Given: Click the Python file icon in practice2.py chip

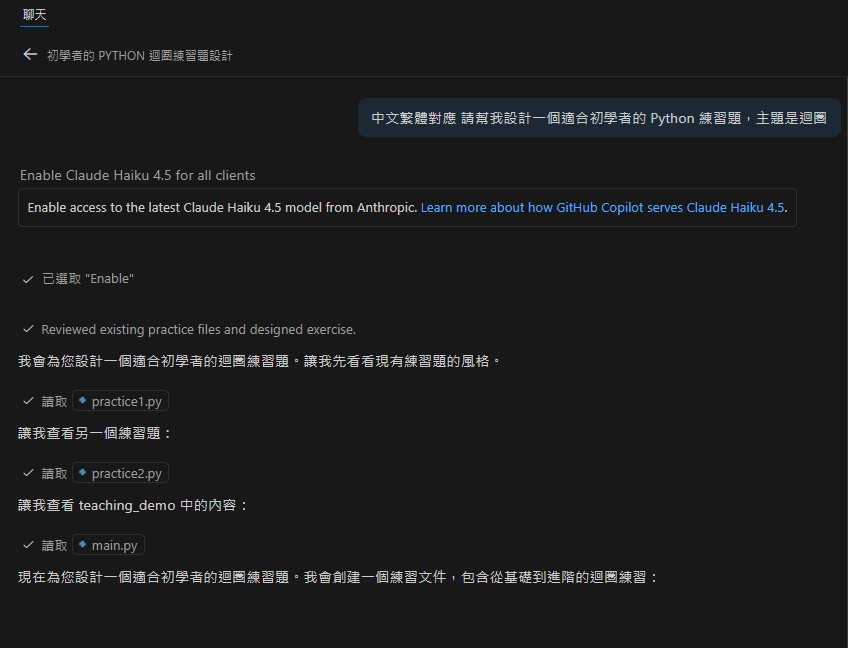Looking at the screenshot, I should click(83, 473).
